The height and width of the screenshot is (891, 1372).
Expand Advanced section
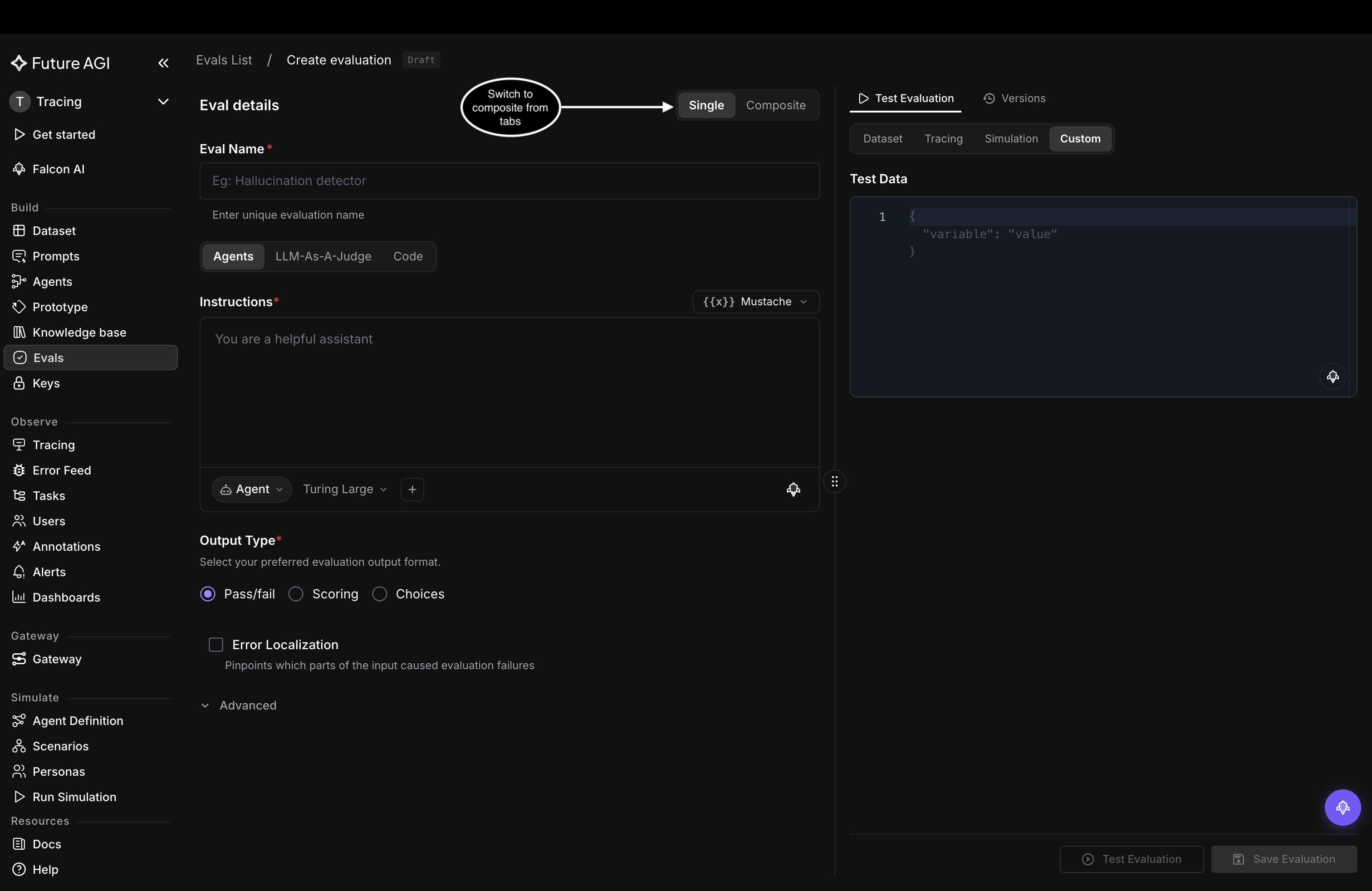tap(238, 705)
